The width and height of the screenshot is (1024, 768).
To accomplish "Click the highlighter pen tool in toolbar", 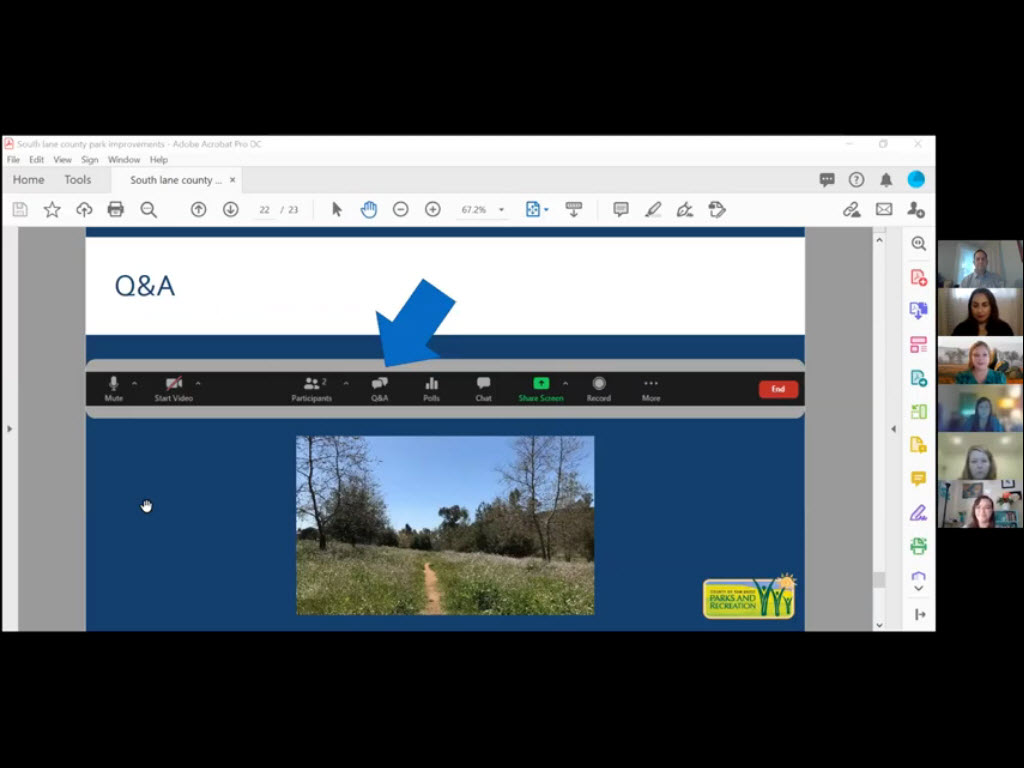I will point(653,209).
